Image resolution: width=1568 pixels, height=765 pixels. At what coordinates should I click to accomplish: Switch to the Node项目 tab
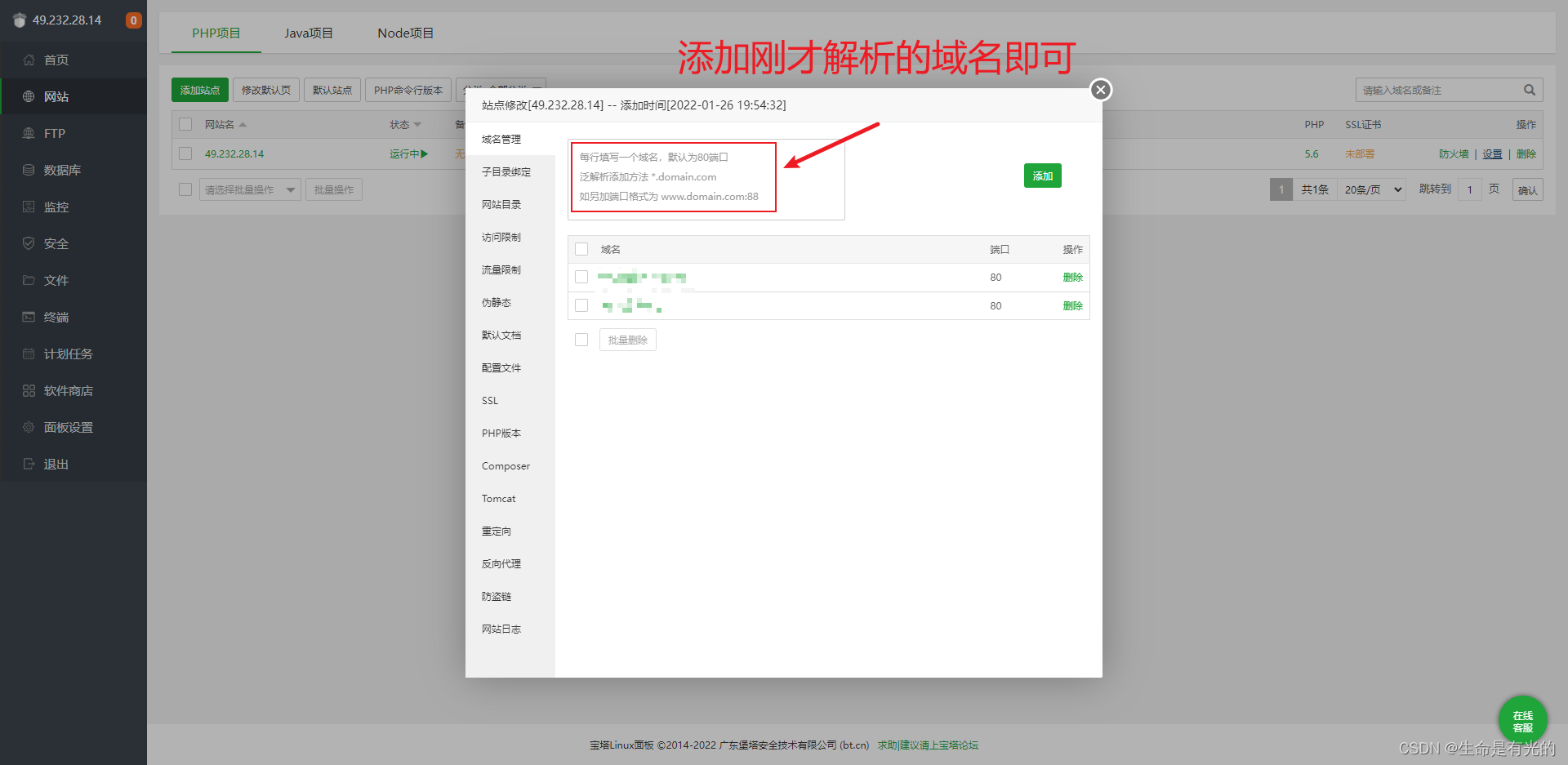pos(405,33)
